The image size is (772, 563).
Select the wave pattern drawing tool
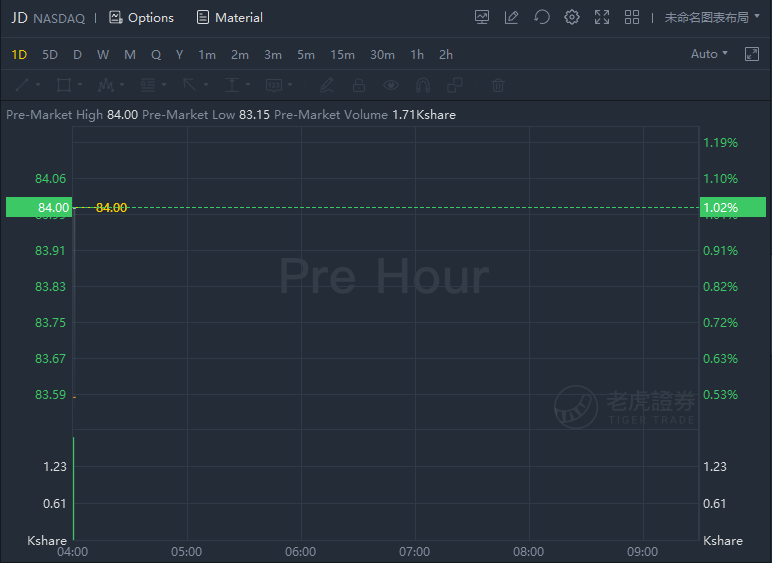pos(105,85)
